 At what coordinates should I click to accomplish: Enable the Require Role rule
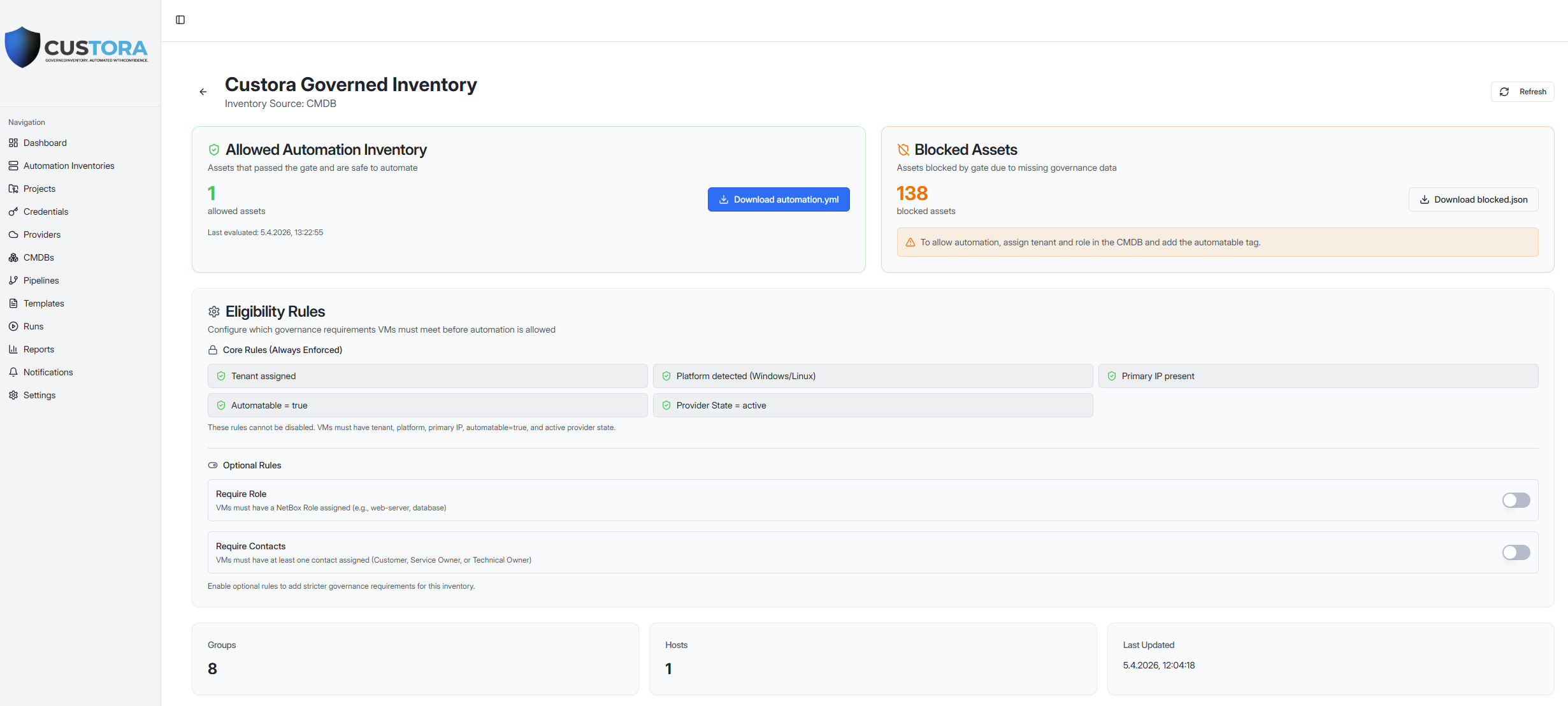tap(1516, 500)
